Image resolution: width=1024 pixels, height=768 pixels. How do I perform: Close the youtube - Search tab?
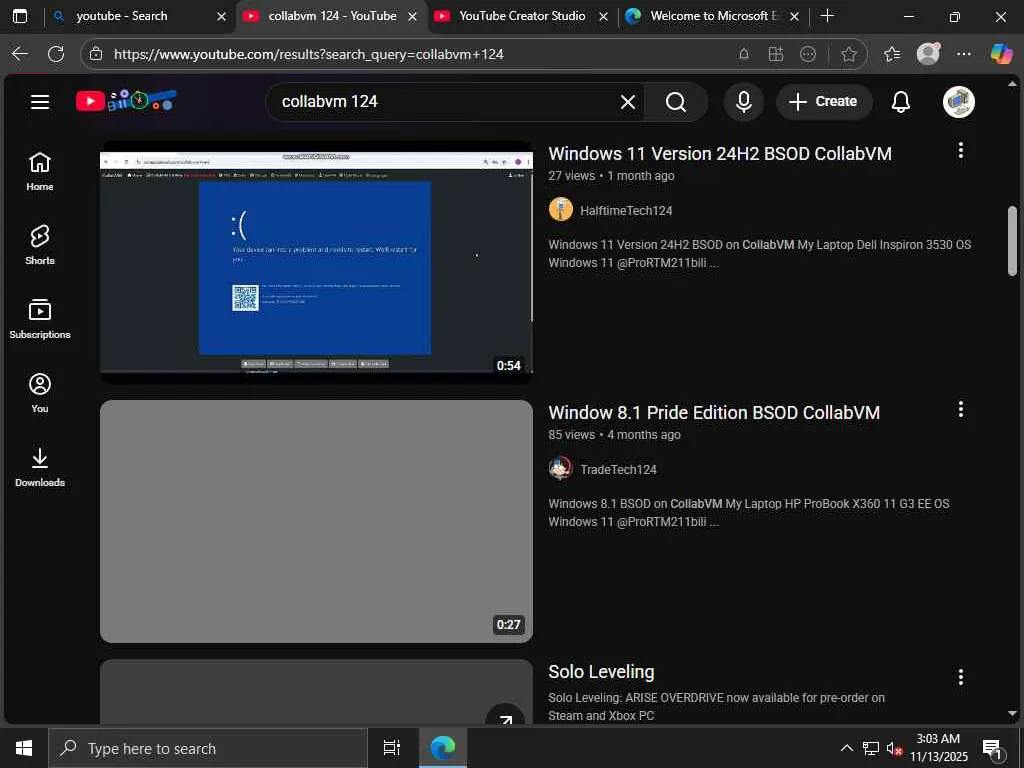(x=221, y=16)
